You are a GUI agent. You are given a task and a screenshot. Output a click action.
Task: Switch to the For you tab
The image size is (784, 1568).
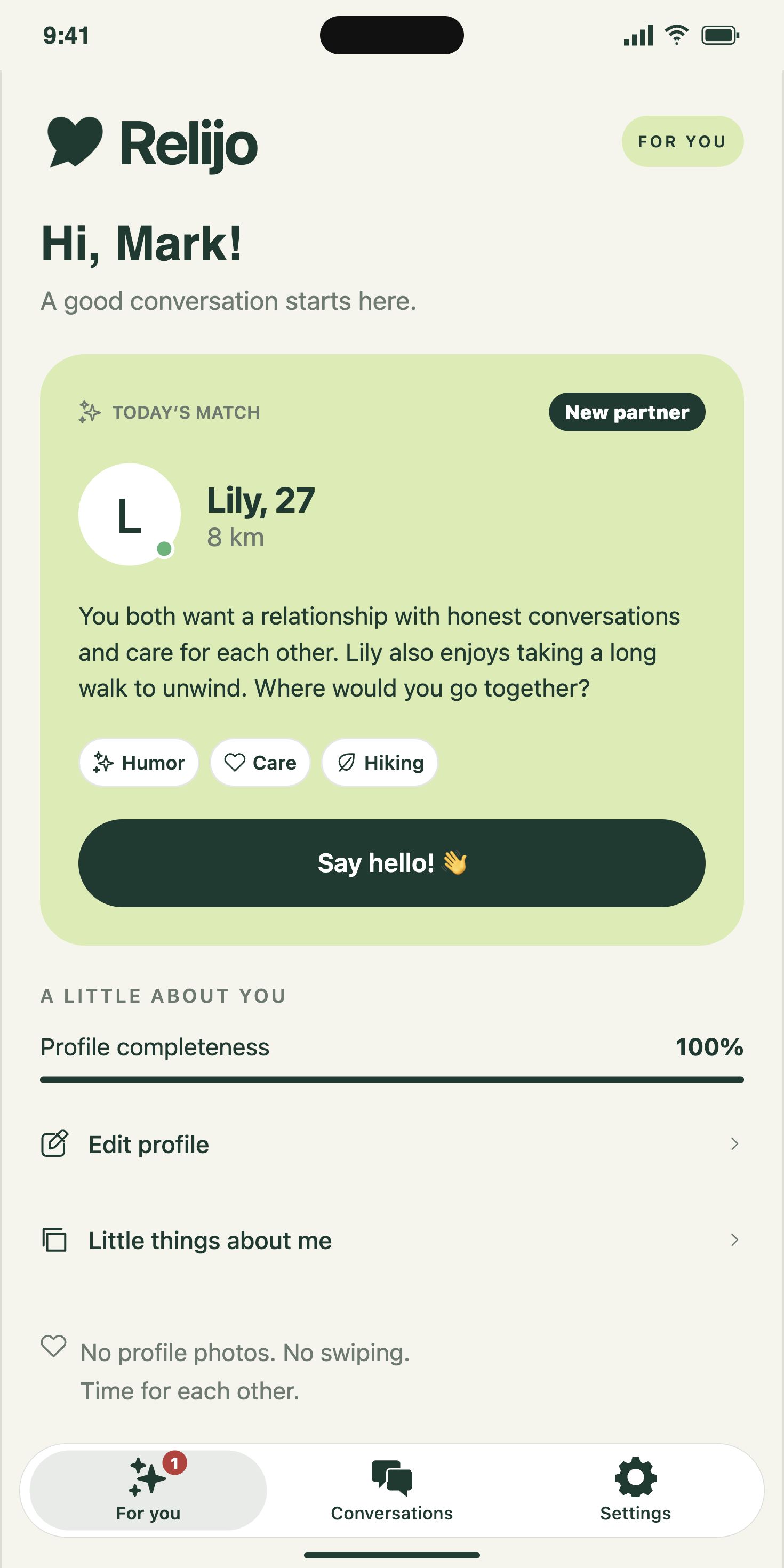coord(148,1490)
